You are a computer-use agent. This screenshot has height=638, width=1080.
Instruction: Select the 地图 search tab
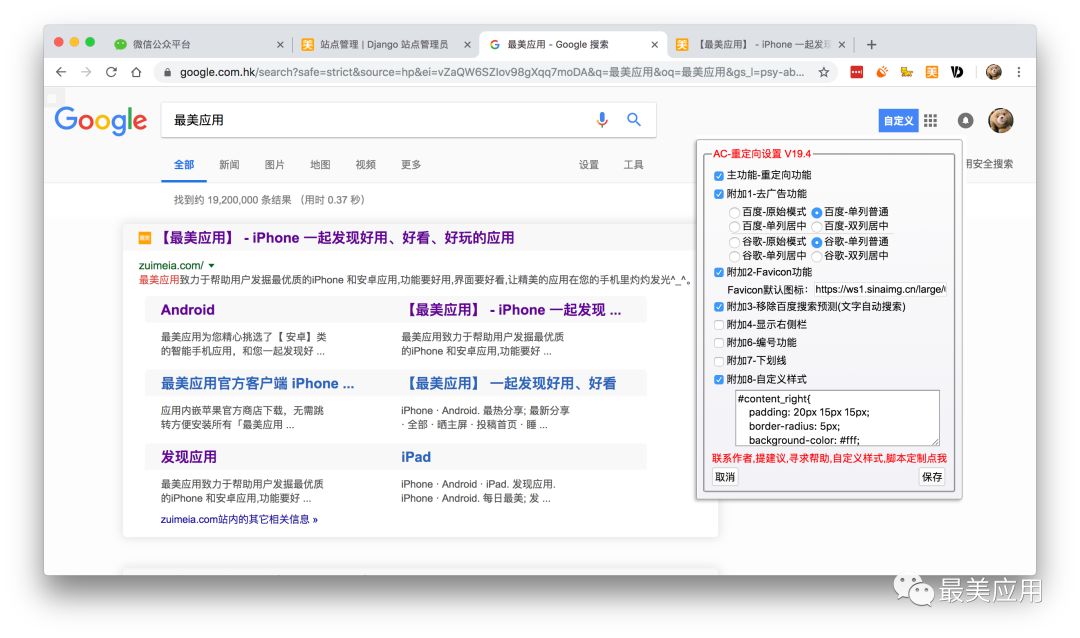click(320, 165)
